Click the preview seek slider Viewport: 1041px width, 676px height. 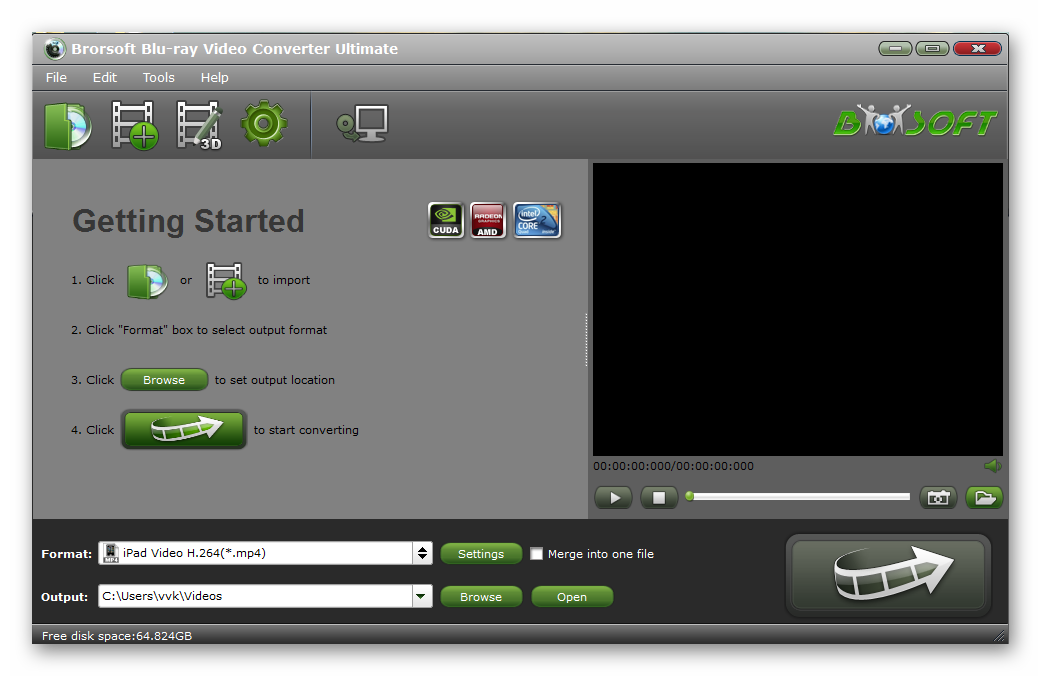[798, 497]
